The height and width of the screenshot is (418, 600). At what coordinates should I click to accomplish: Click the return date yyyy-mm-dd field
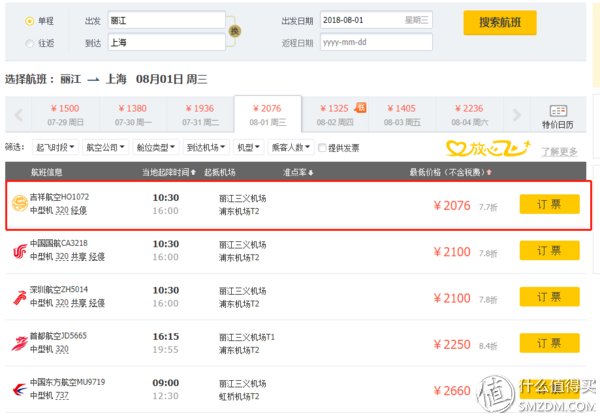pos(376,42)
